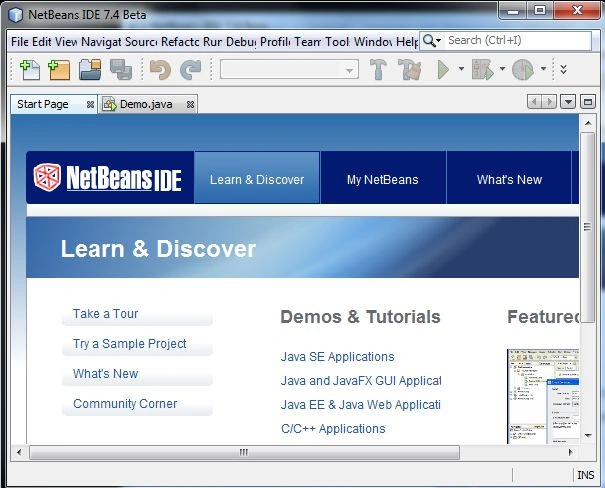
Task: Expand the Debug Project dropdown arrow
Action: click(502, 69)
